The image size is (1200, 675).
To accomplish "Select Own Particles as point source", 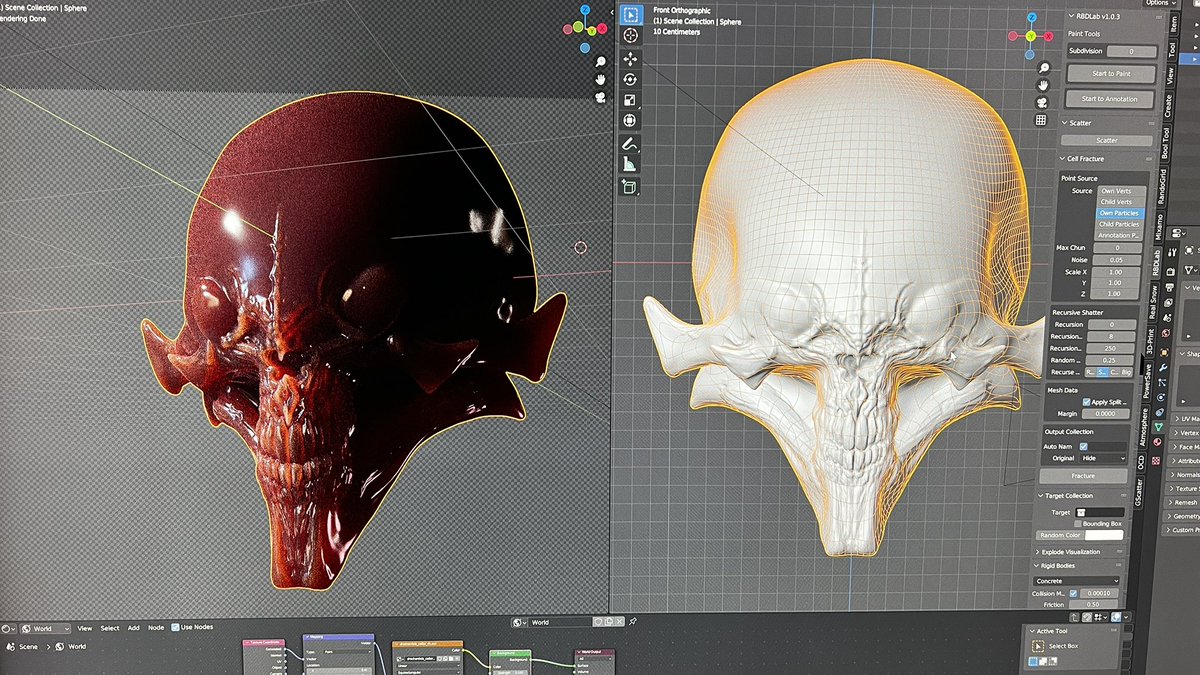I will pos(1119,213).
